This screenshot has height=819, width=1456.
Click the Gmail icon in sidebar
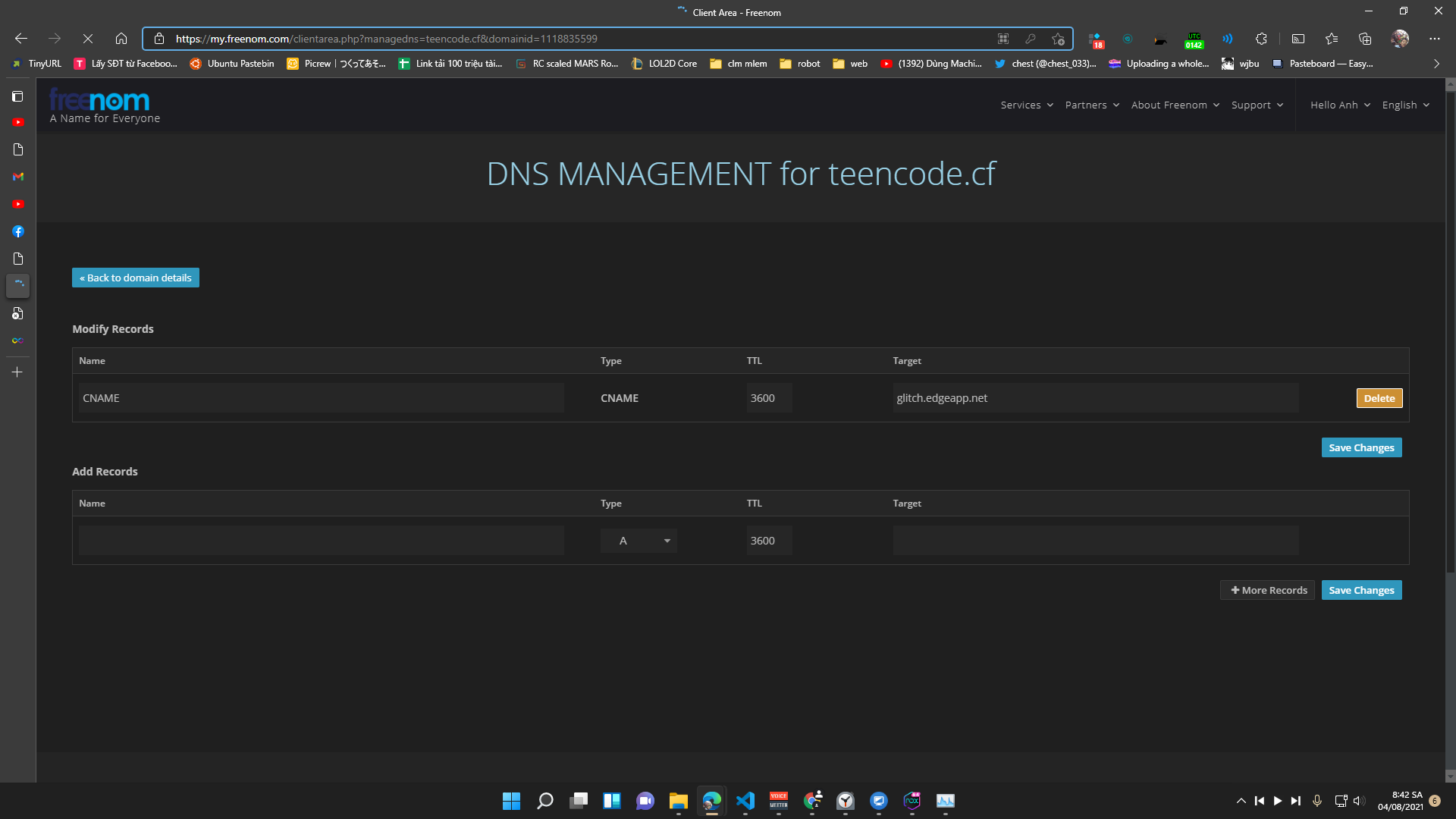[x=18, y=177]
